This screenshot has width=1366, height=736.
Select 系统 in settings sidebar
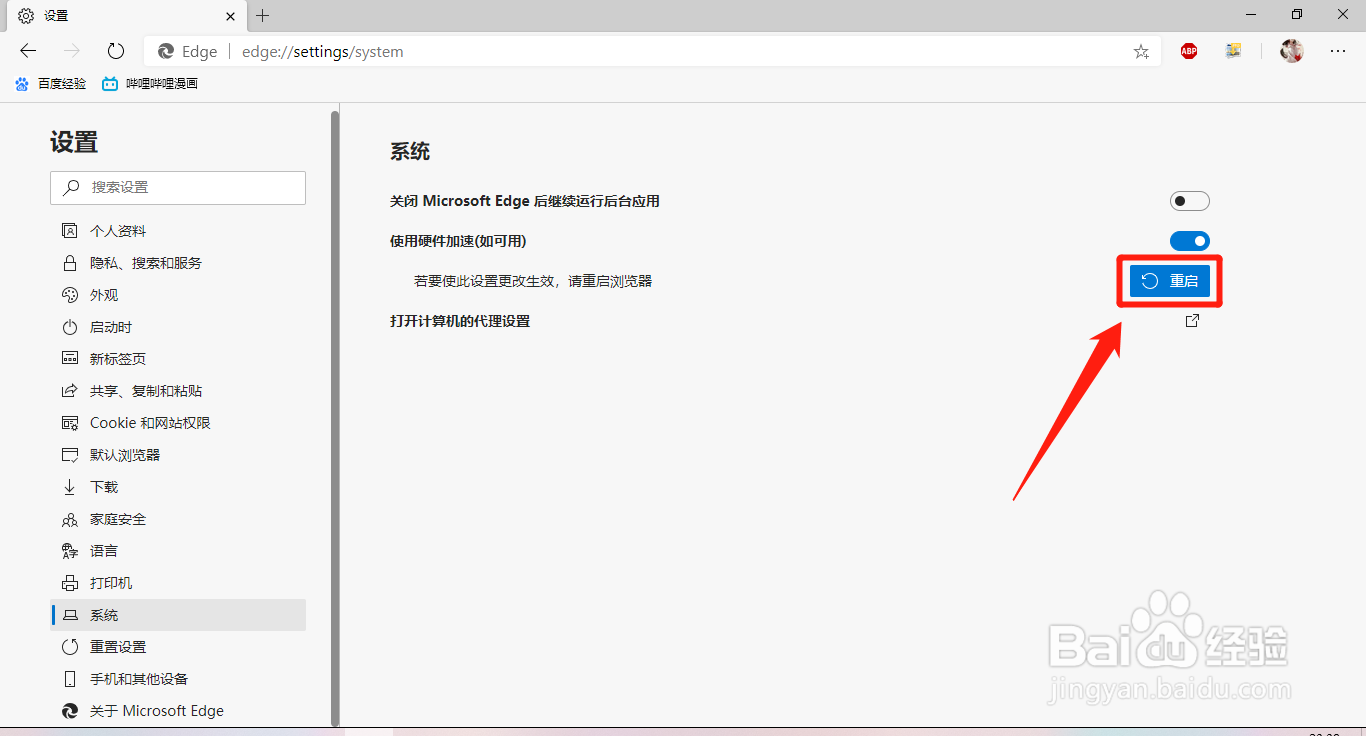pos(178,615)
